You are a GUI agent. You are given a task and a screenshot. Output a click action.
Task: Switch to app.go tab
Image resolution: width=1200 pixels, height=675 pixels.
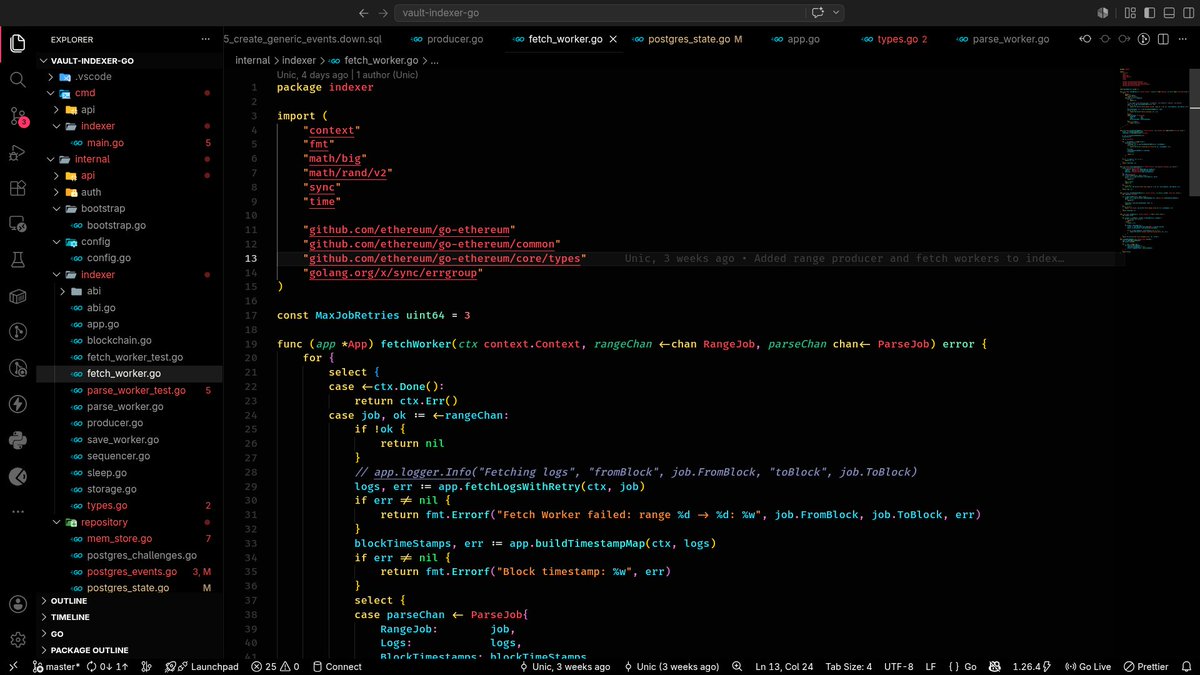tap(795, 39)
